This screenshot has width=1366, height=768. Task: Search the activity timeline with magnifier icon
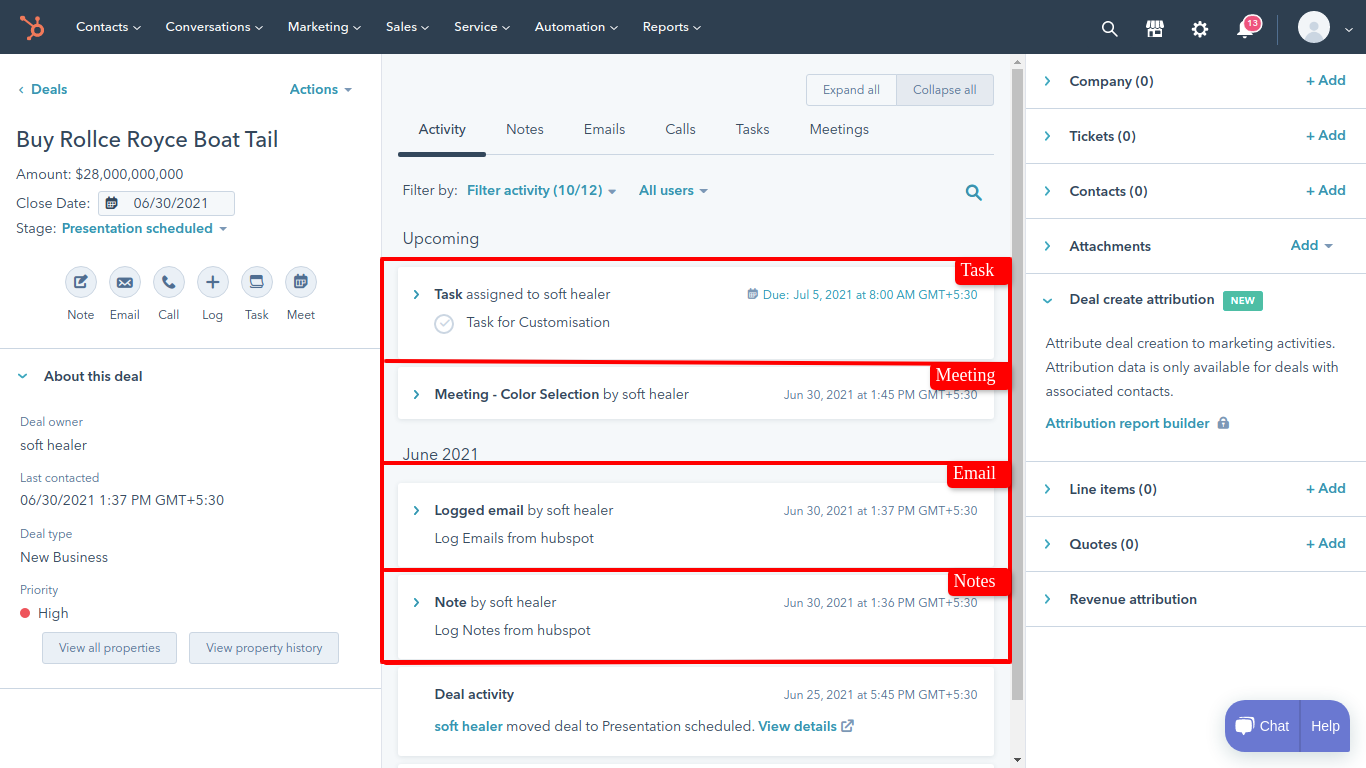point(973,193)
